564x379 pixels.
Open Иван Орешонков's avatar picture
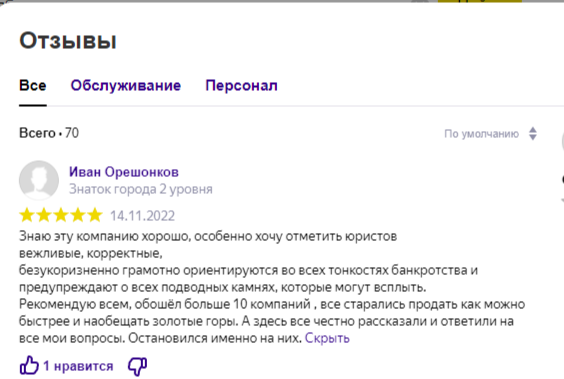[x=39, y=180]
